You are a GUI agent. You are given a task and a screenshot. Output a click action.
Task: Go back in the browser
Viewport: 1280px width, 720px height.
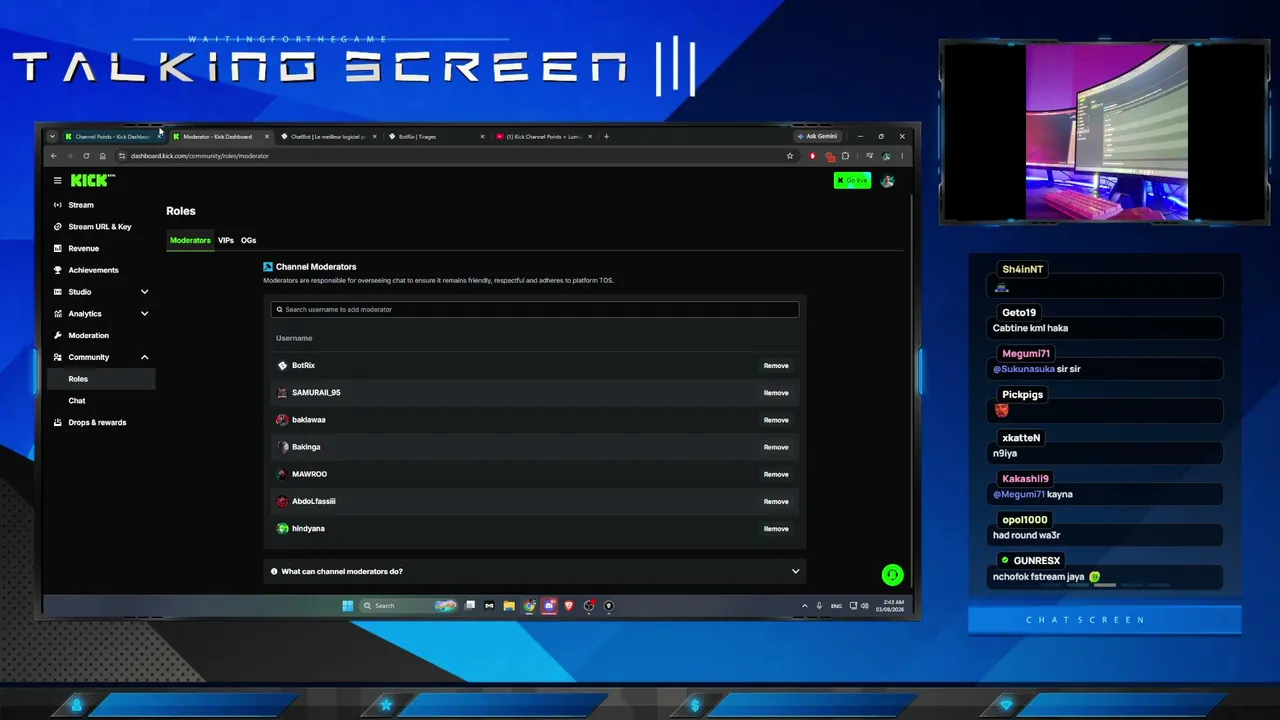54,156
